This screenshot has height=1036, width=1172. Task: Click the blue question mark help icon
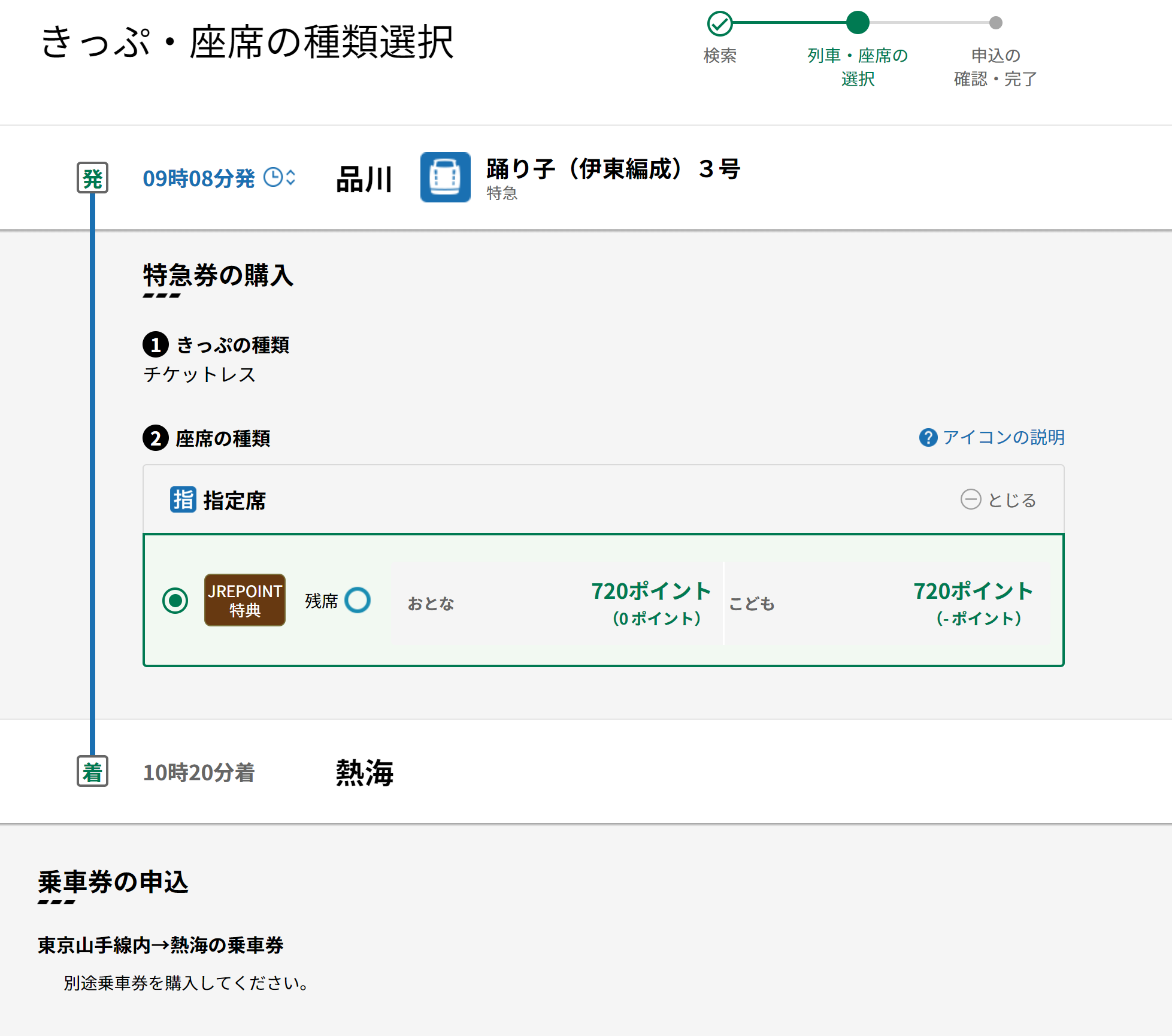928,438
